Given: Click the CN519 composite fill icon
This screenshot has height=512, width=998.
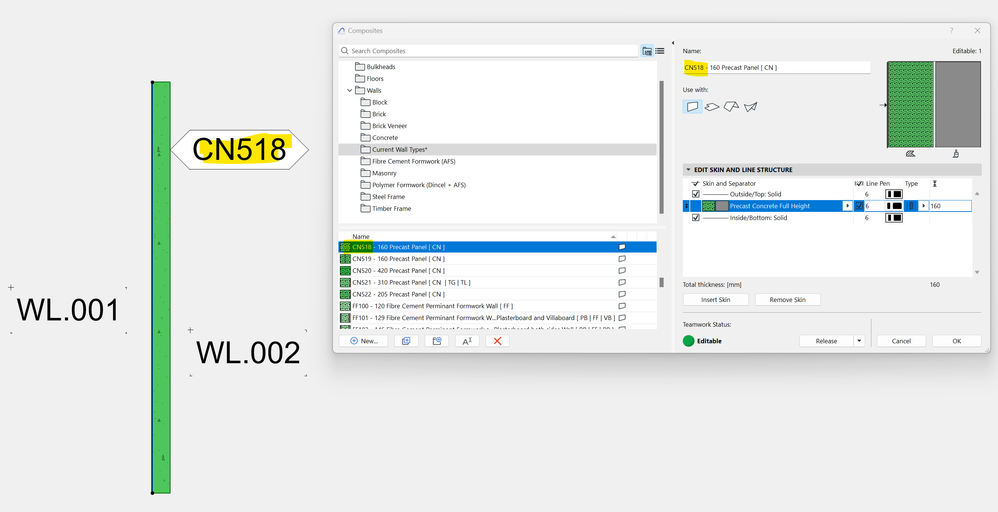Looking at the screenshot, I should pyautogui.click(x=345, y=259).
